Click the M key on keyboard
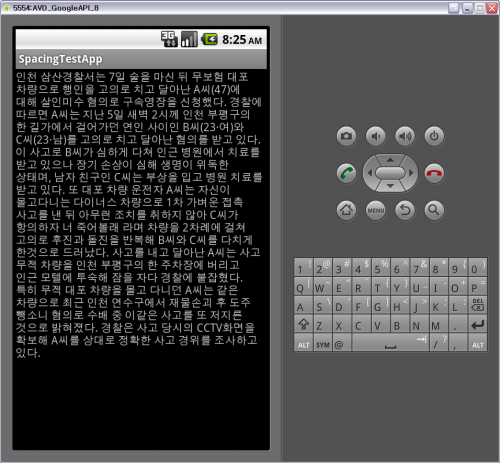 [439, 324]
